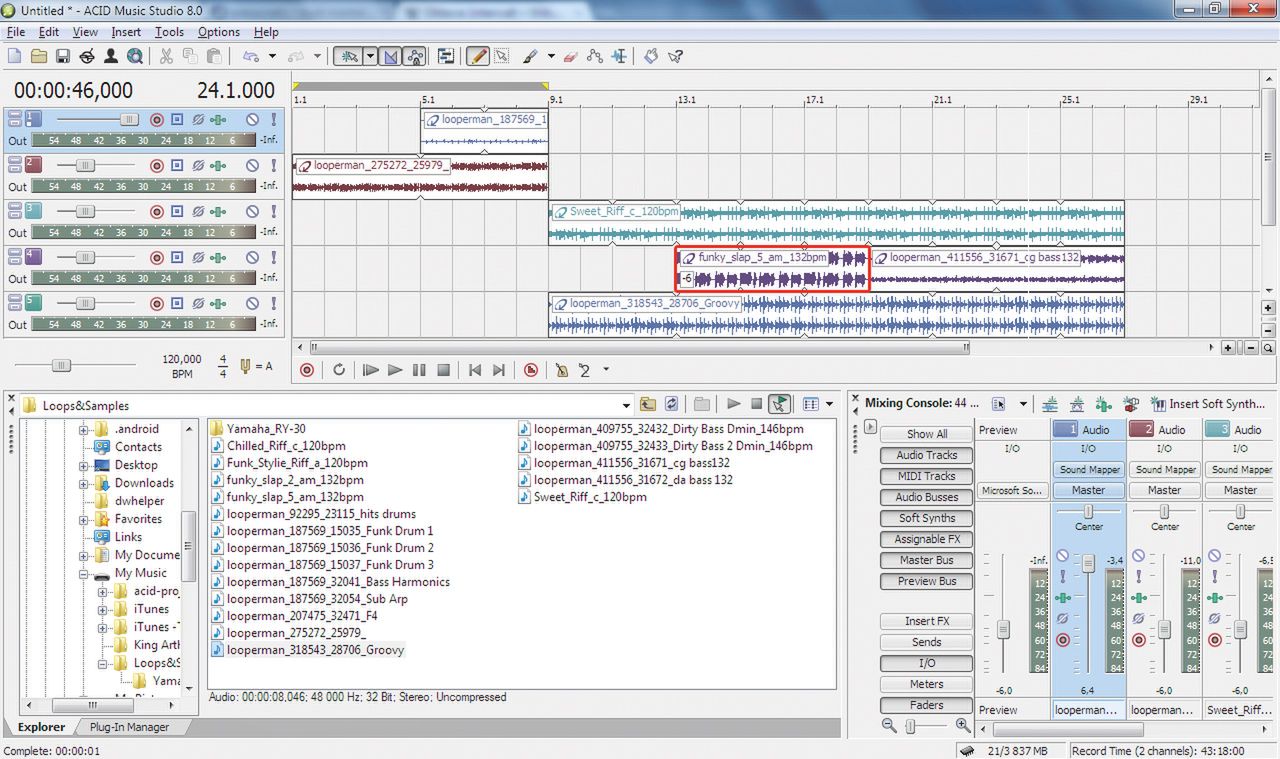The width and height of the screenshot is (1280, 759).
Task: Expand the Downloads folder in tree
Action: pos(85,483)
